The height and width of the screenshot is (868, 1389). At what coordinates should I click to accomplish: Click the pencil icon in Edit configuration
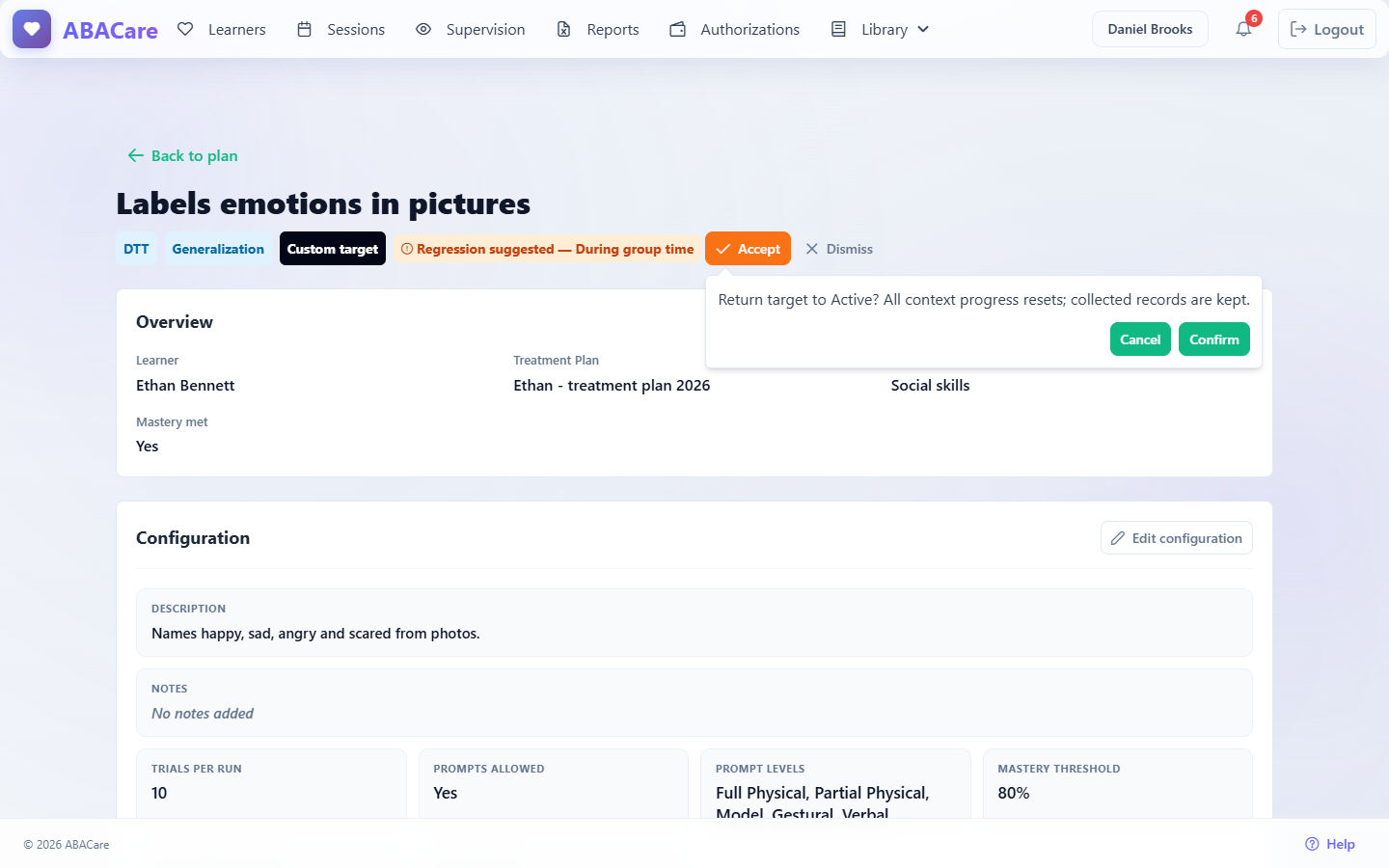(x=1118, y=538)
